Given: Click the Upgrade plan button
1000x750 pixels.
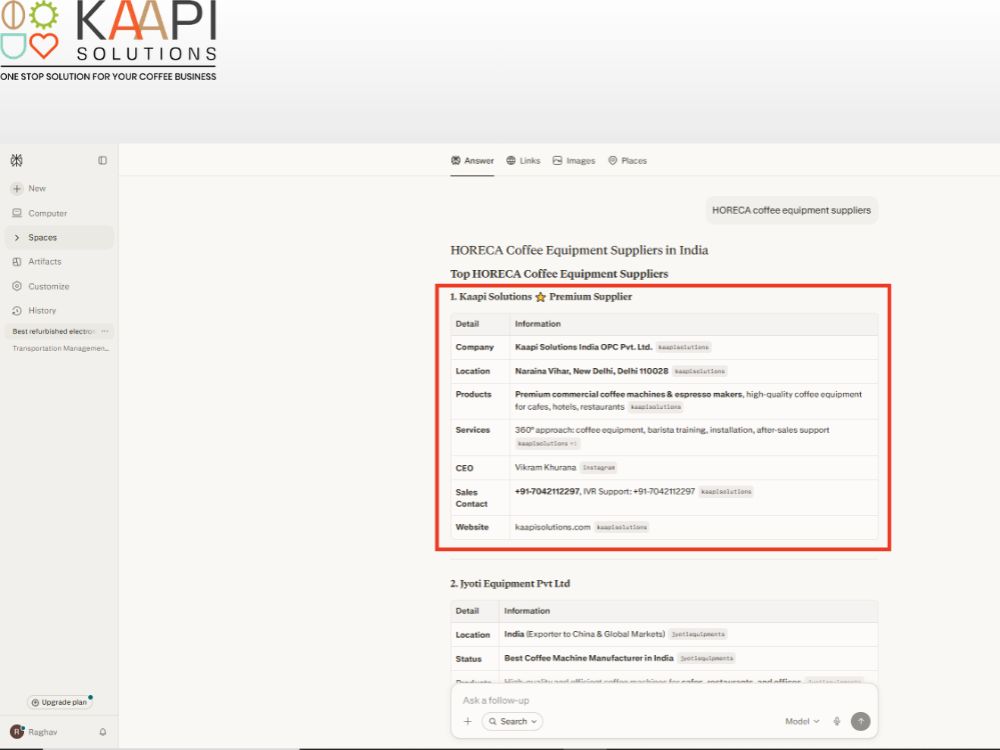Looking at the screenshot, I should (59, 702).
